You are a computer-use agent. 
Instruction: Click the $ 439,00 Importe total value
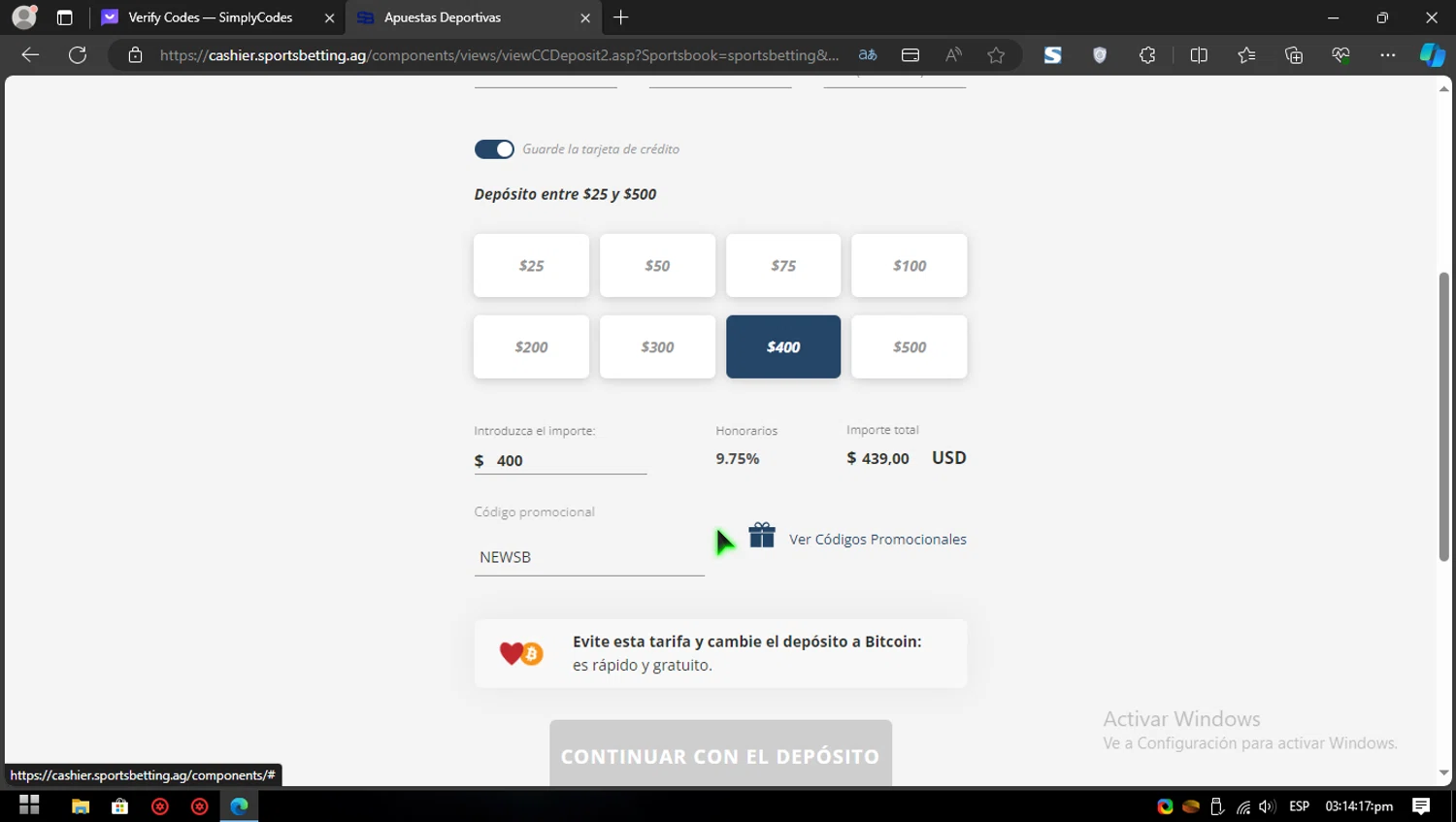[x=877, y=458]
